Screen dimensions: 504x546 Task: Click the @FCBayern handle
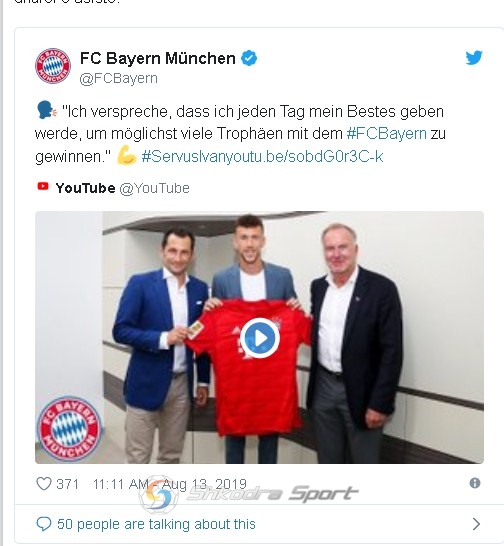pyautogui.click(x=118, y=78)
